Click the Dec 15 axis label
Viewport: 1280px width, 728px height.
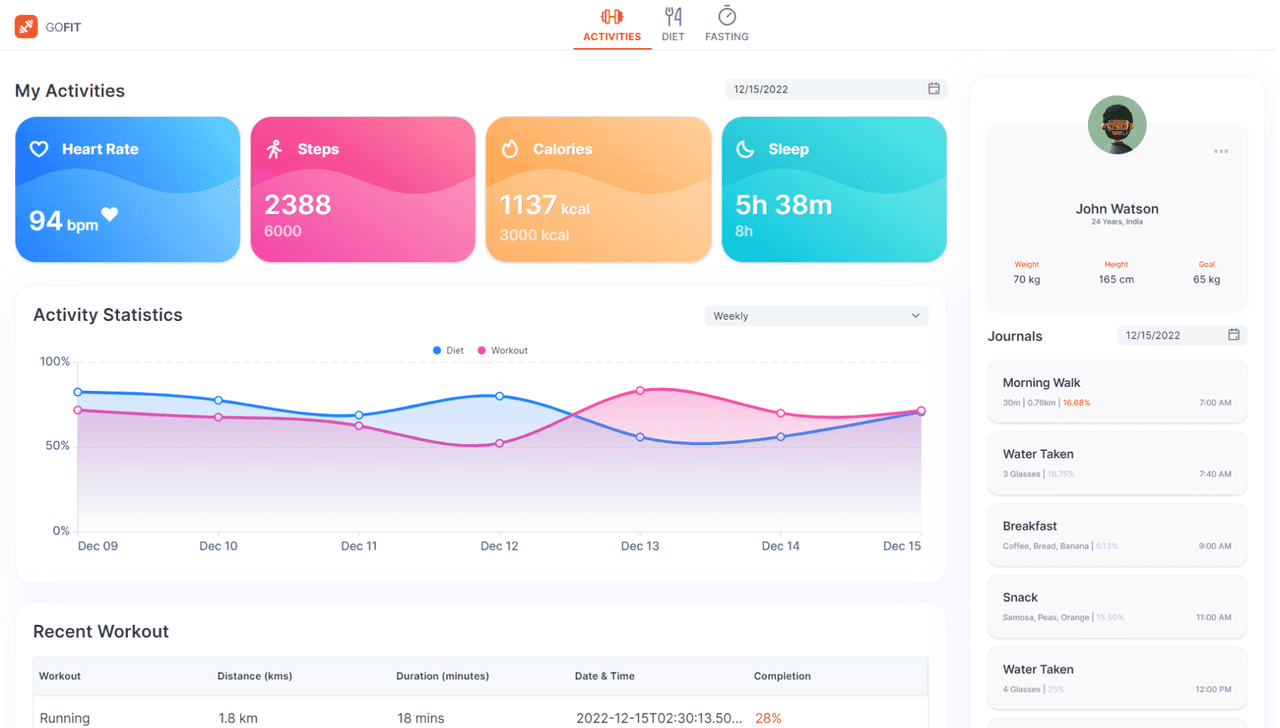[902, 546]
